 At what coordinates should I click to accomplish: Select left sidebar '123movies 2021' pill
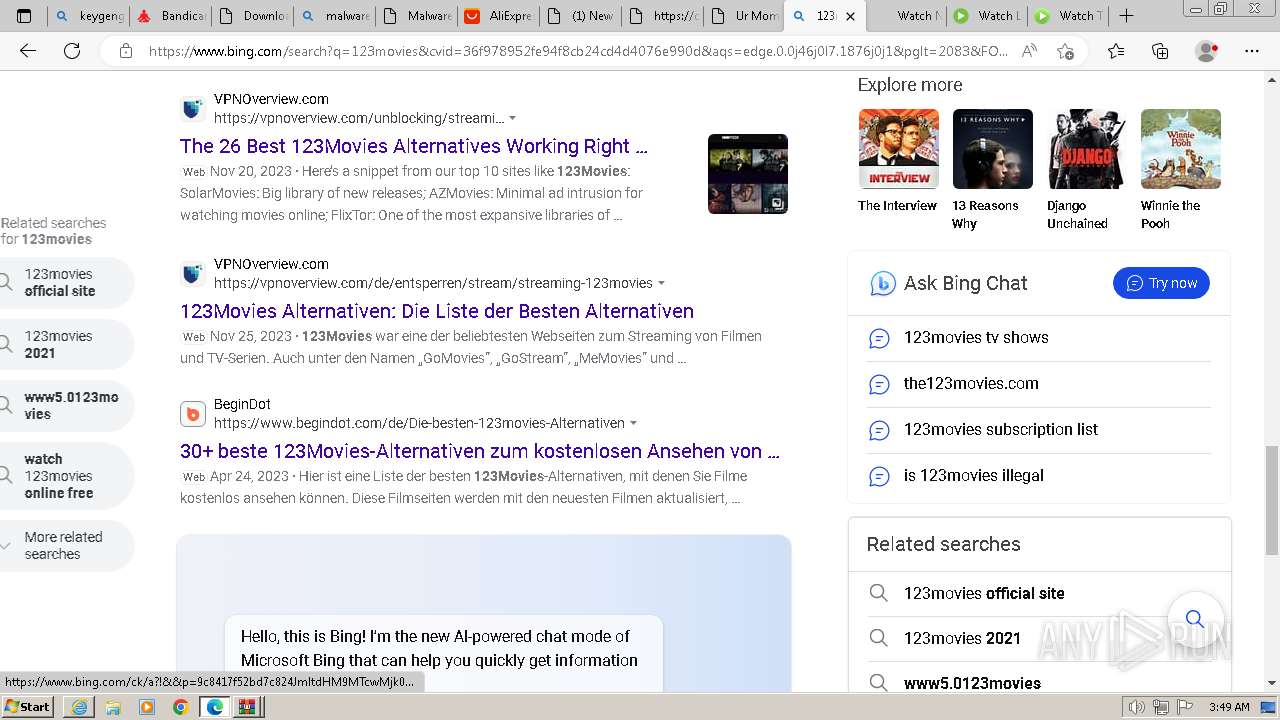(x=66, y=344)
